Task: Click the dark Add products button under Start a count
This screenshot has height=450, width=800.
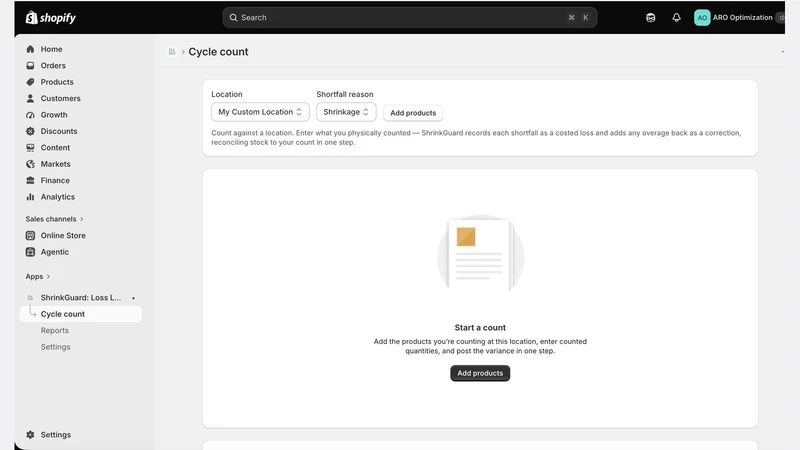Action: (480, 373)
